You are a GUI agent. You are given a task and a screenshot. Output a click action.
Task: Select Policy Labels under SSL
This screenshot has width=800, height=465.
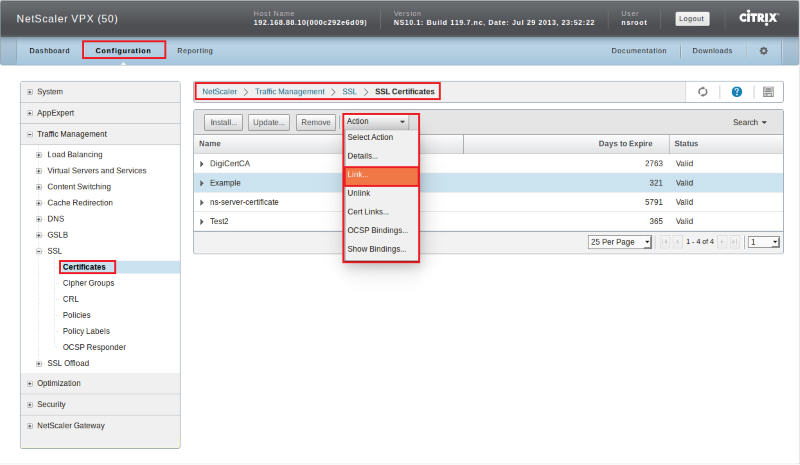[86, 331]
